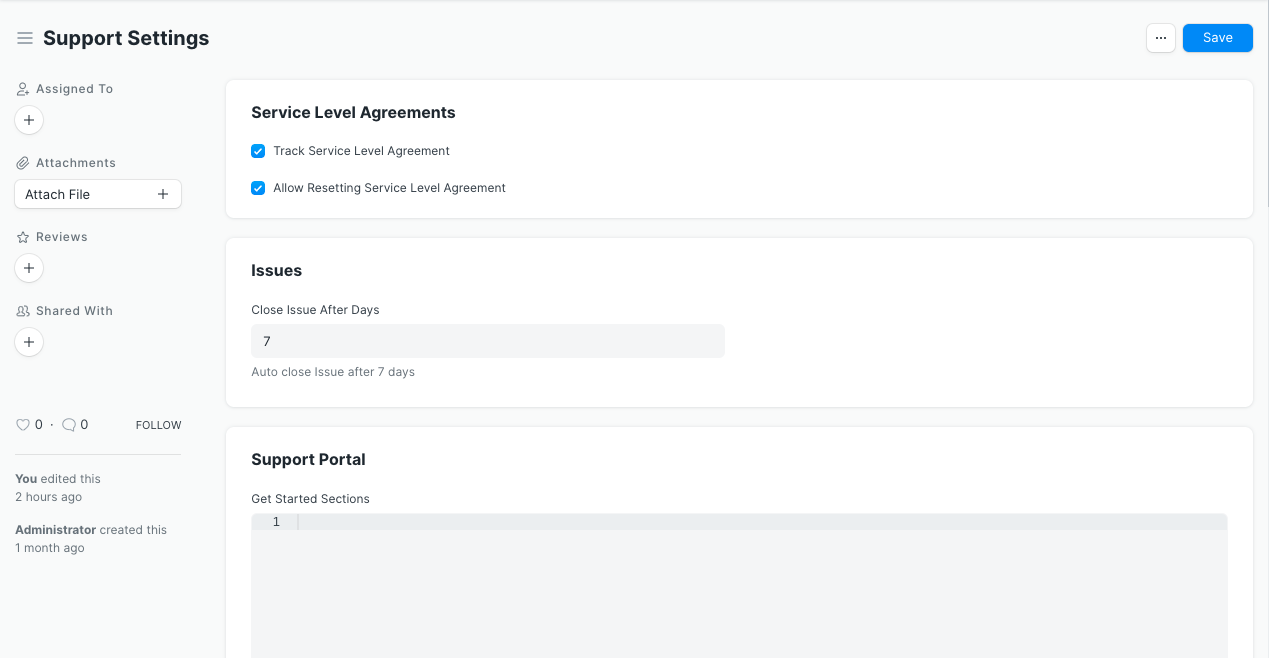Click the Shared With users icon
The width and height of the screenshot is (1269, 658).
(x=22, y=310)
